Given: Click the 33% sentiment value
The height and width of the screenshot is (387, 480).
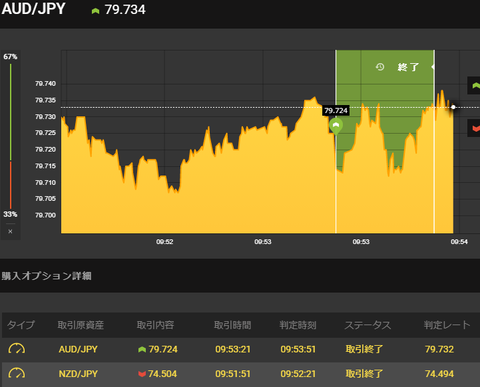Looking at the screenshot, I should 10,214.
